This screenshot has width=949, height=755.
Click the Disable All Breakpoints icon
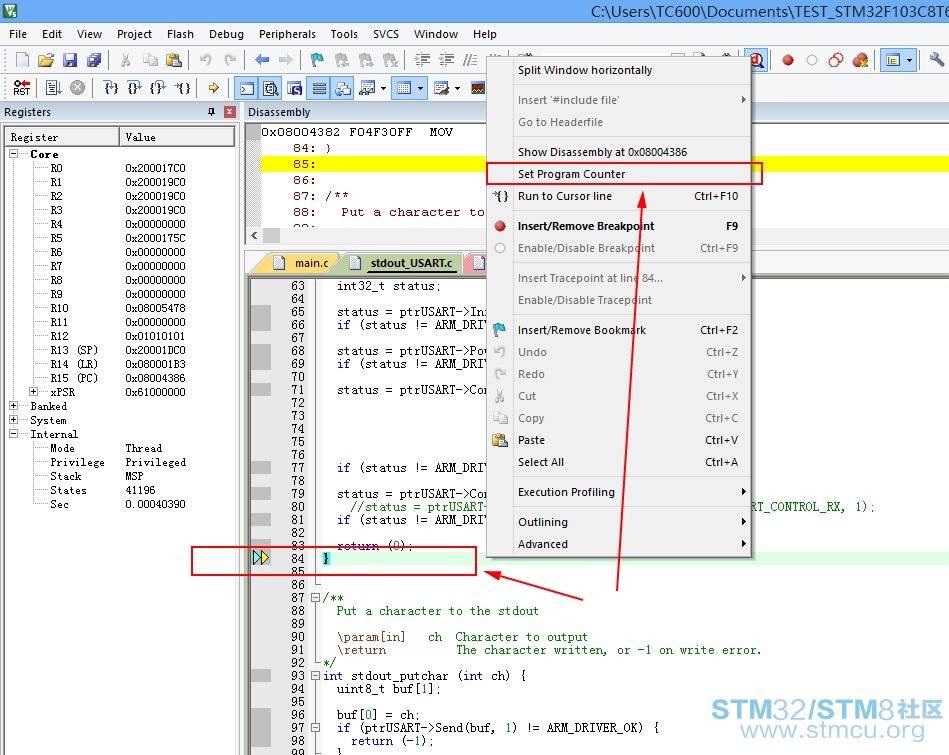[836, 60]
